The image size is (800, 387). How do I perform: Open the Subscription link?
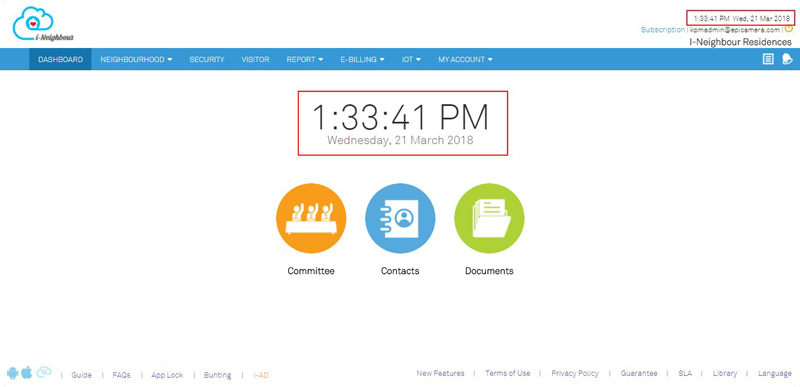coord(663,30)
